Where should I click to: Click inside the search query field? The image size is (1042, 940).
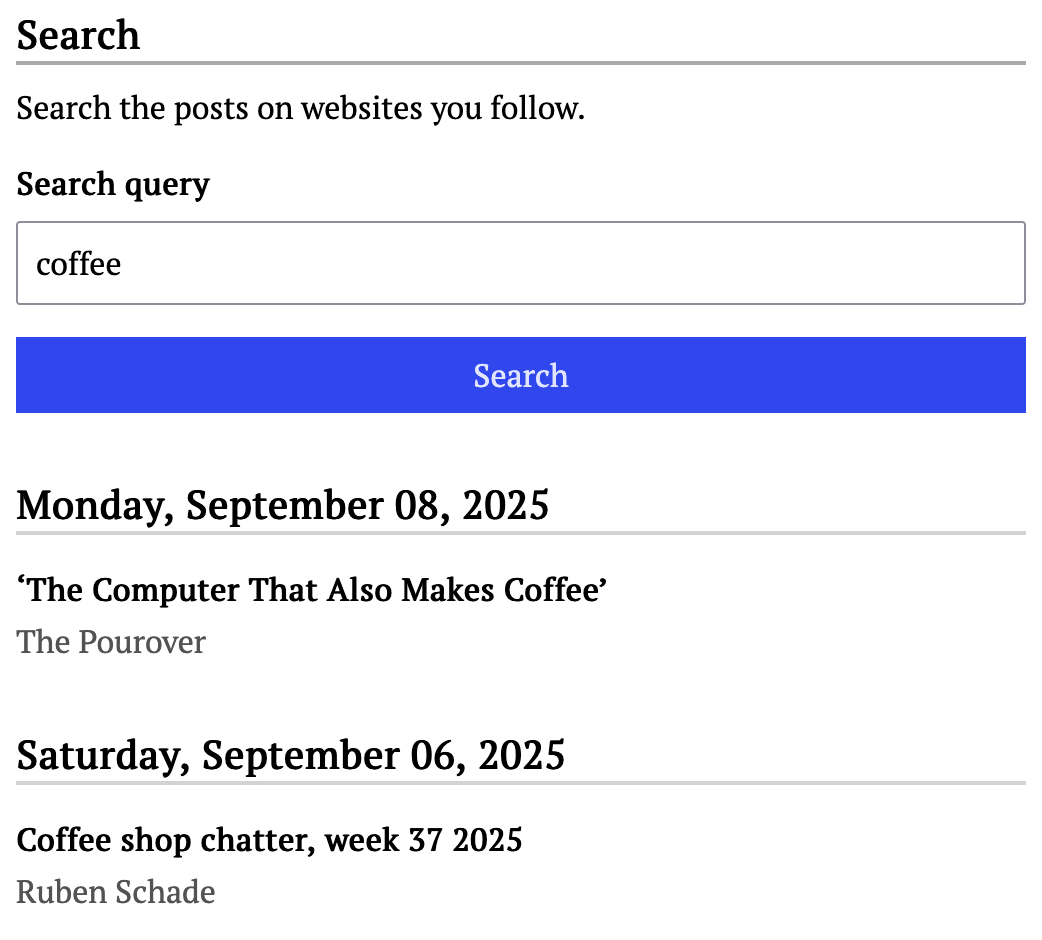point(520,263)
